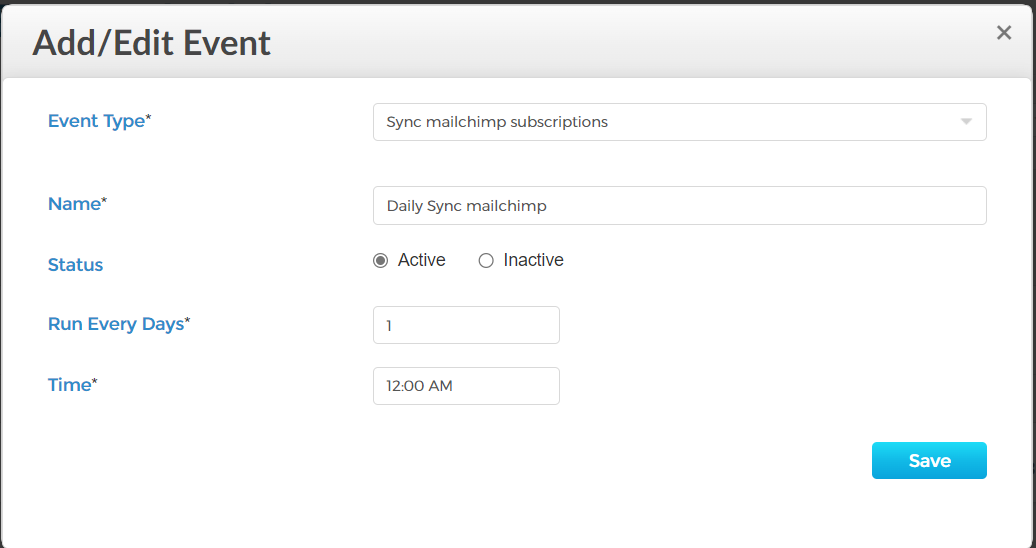Click the Time field showing 12:00 AM

pos(466,386)
